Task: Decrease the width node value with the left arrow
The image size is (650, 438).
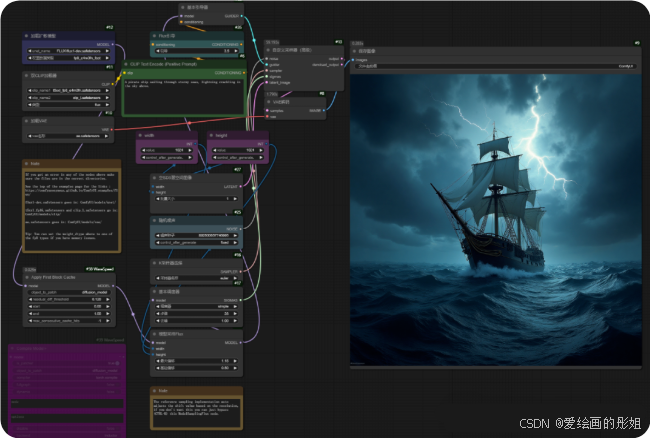Action: pyautogui.click(x=144, y=150)
